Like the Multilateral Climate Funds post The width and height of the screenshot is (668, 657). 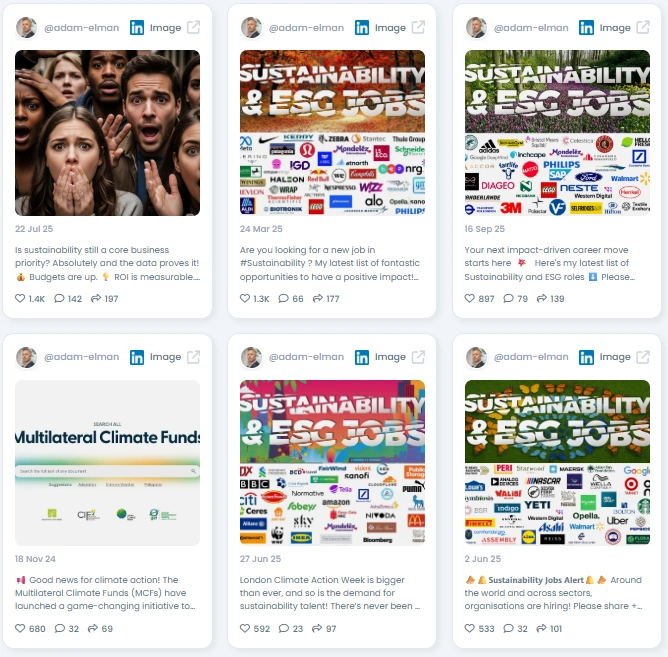20,628
